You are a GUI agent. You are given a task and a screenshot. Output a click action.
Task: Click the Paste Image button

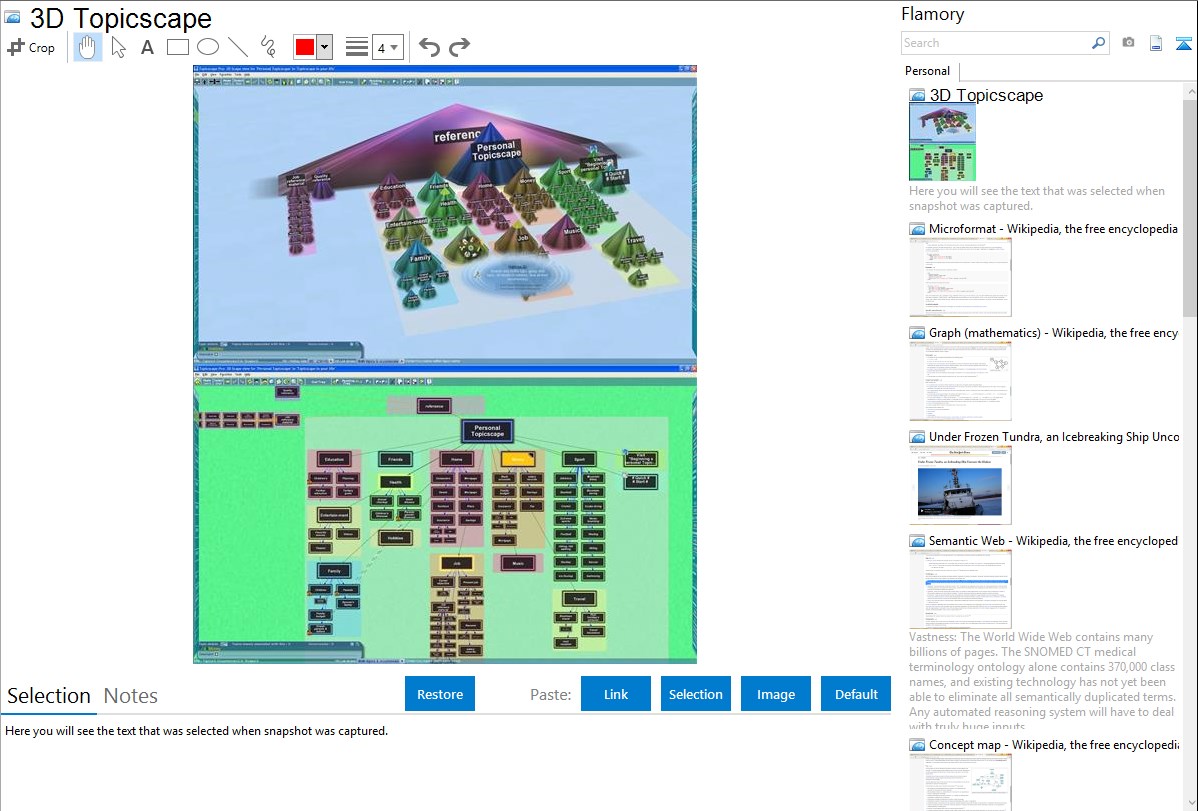click(775, 694)
